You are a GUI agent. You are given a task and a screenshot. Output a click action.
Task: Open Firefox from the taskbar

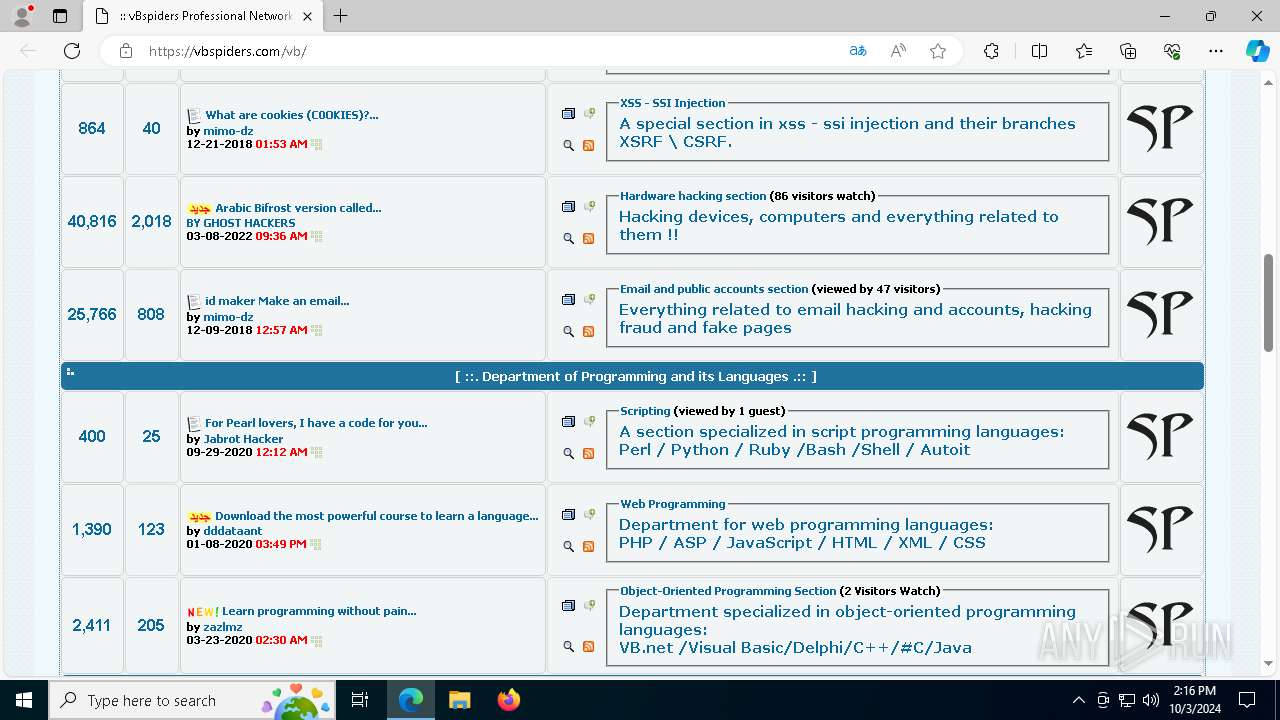tap(509, 700)
